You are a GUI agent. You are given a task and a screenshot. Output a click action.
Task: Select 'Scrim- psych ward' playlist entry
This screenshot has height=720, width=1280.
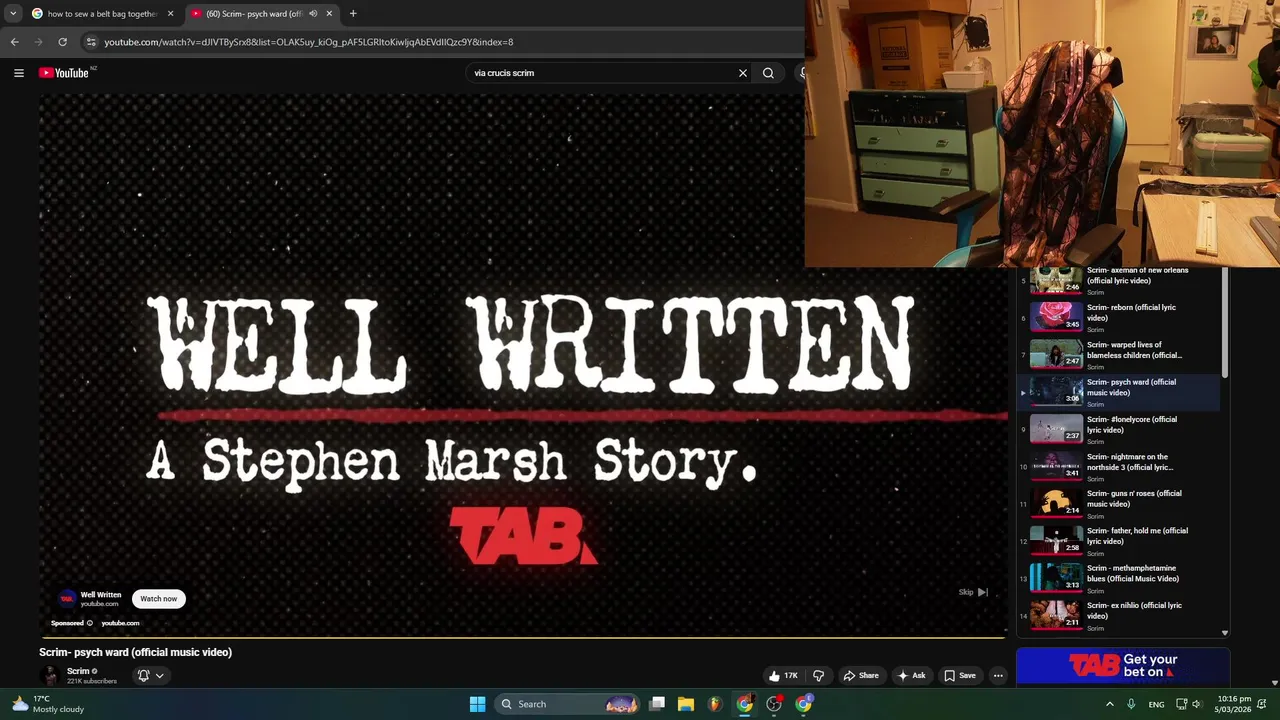1118,392
